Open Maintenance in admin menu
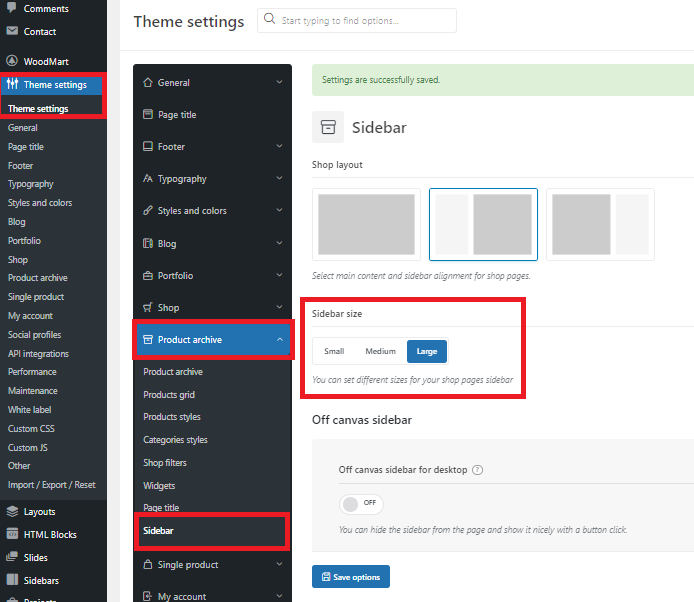This screenshot has height=602, width=694. [x=33, y=391]
